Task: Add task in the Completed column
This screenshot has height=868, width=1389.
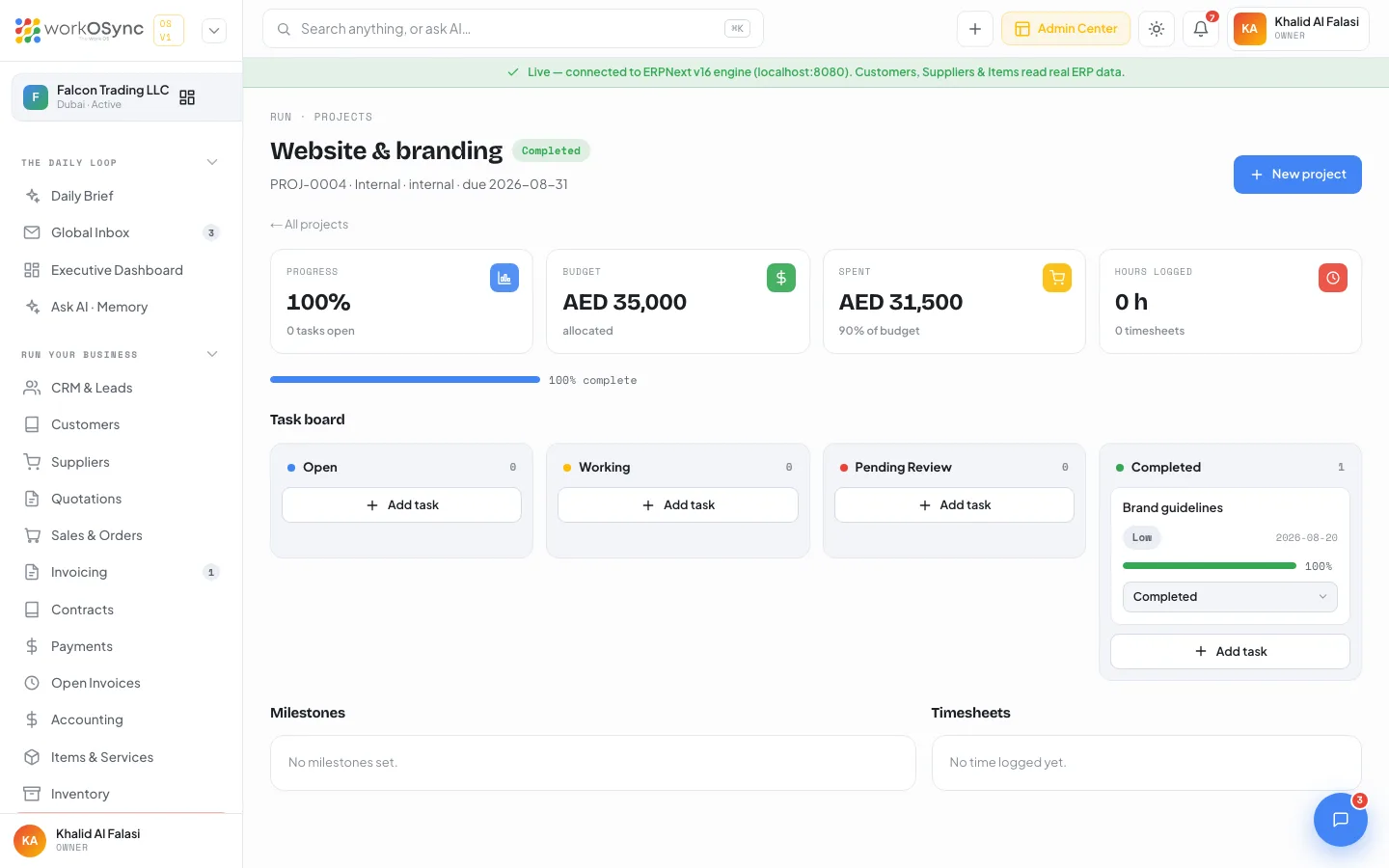Action: 1230,652
